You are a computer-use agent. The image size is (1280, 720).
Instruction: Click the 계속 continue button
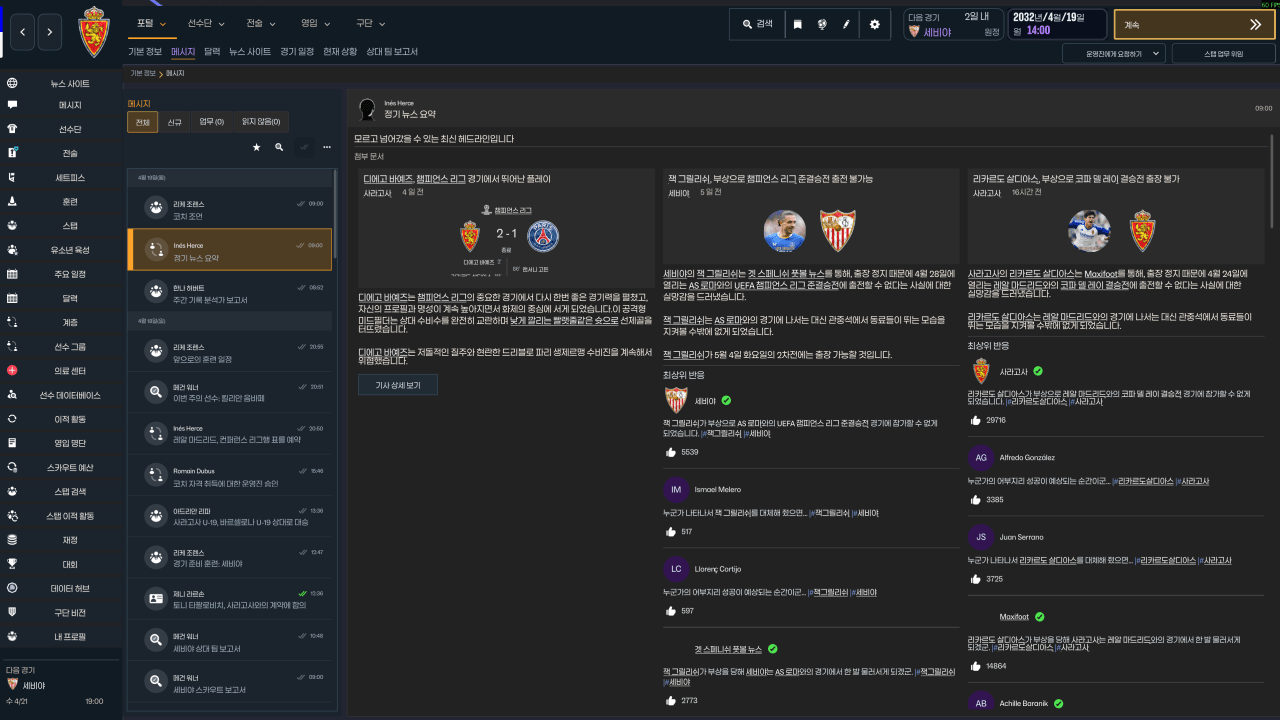(x=1194, y=24)
